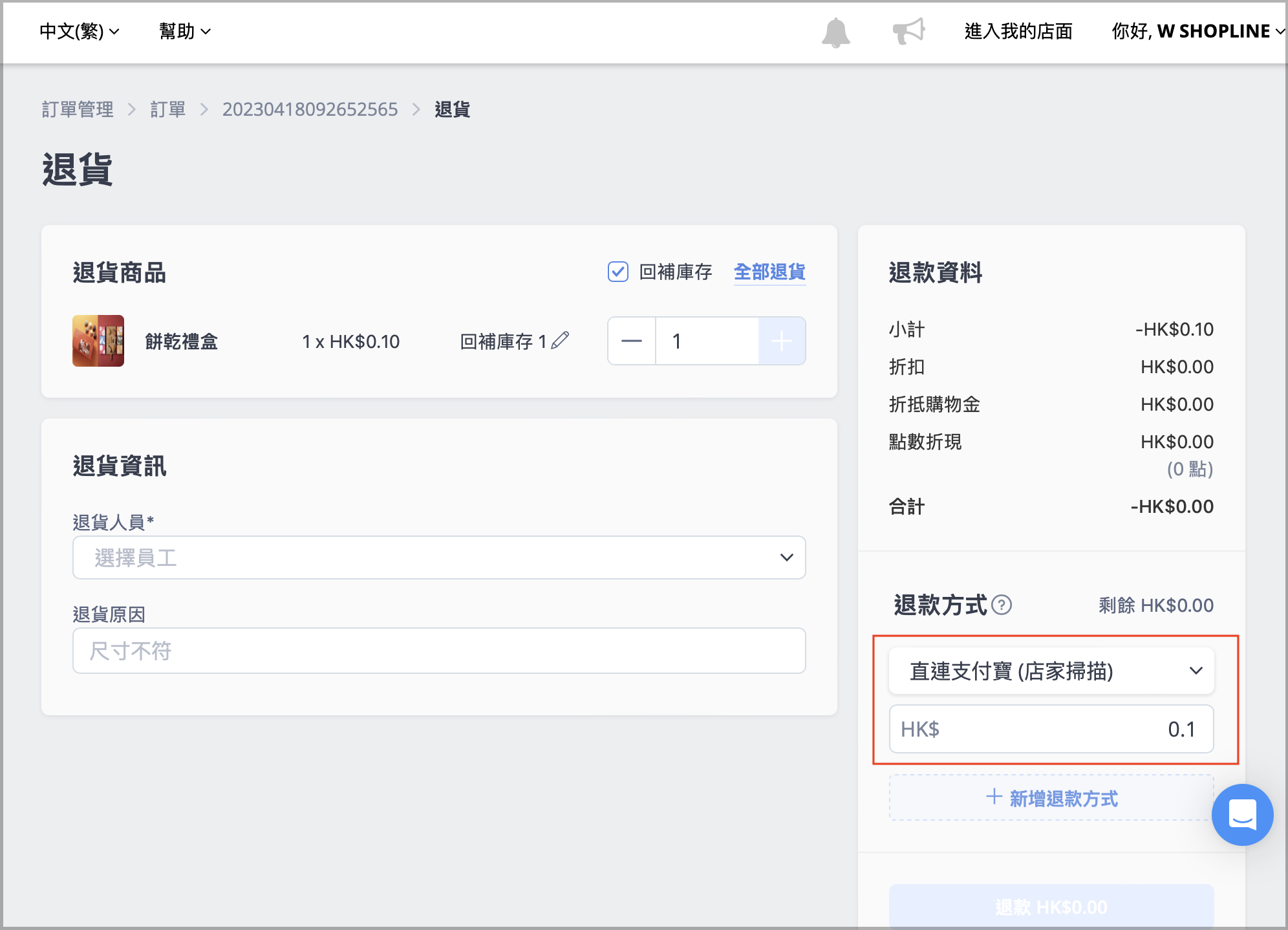Decrease return quantity with minus button
1288x930 pixels.
[632, 341]
